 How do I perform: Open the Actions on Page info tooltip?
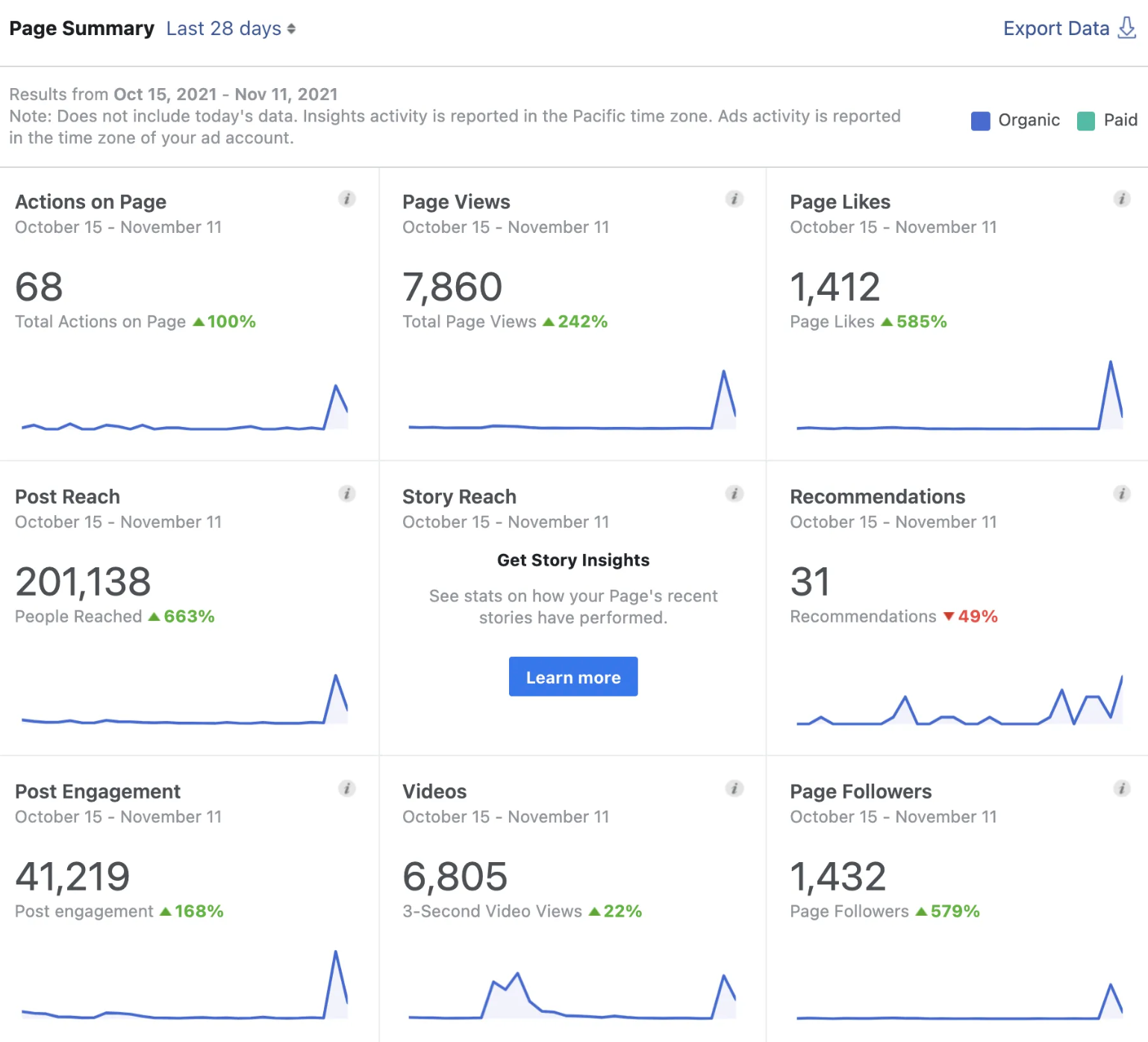(x=346, y=199)
